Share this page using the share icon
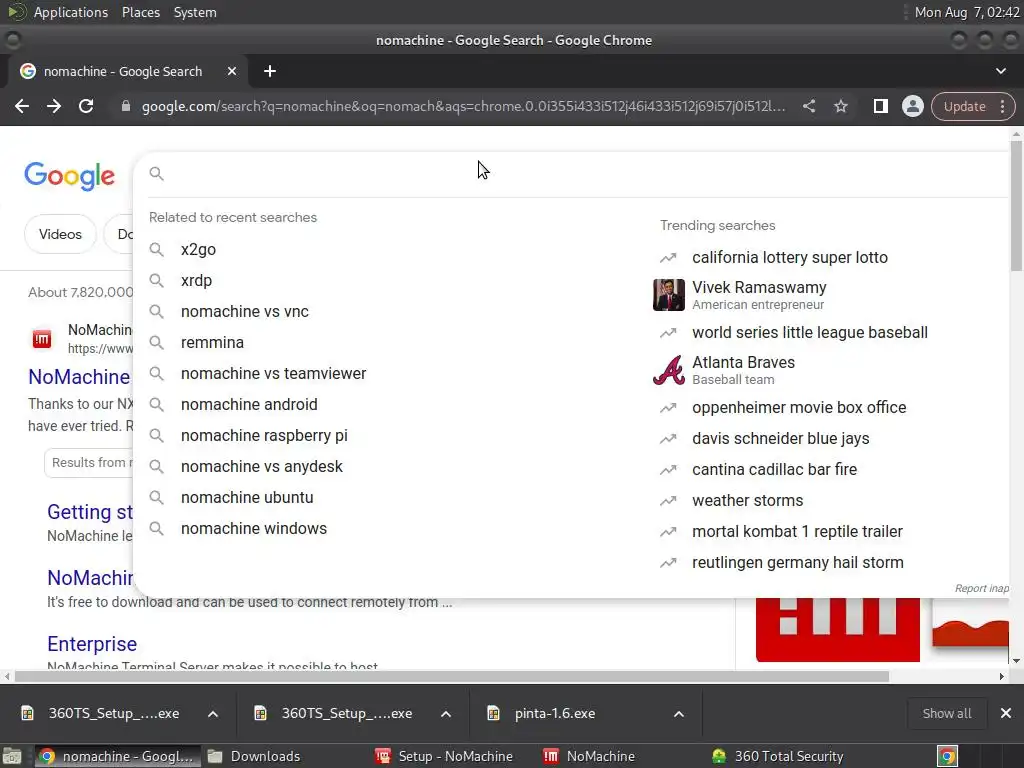This screenshot has height=768, width=1024. point(808,106)
